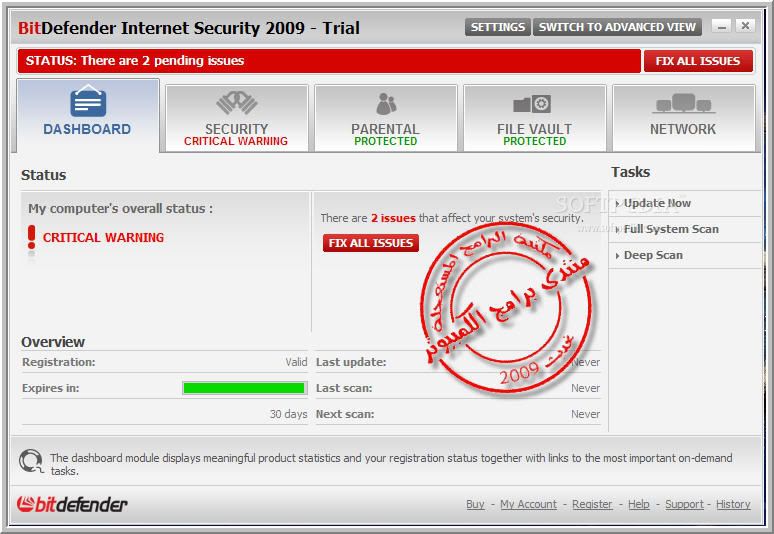Close the BitDefender window
Screen dimensions: 774x534
[x=745, y=26]
